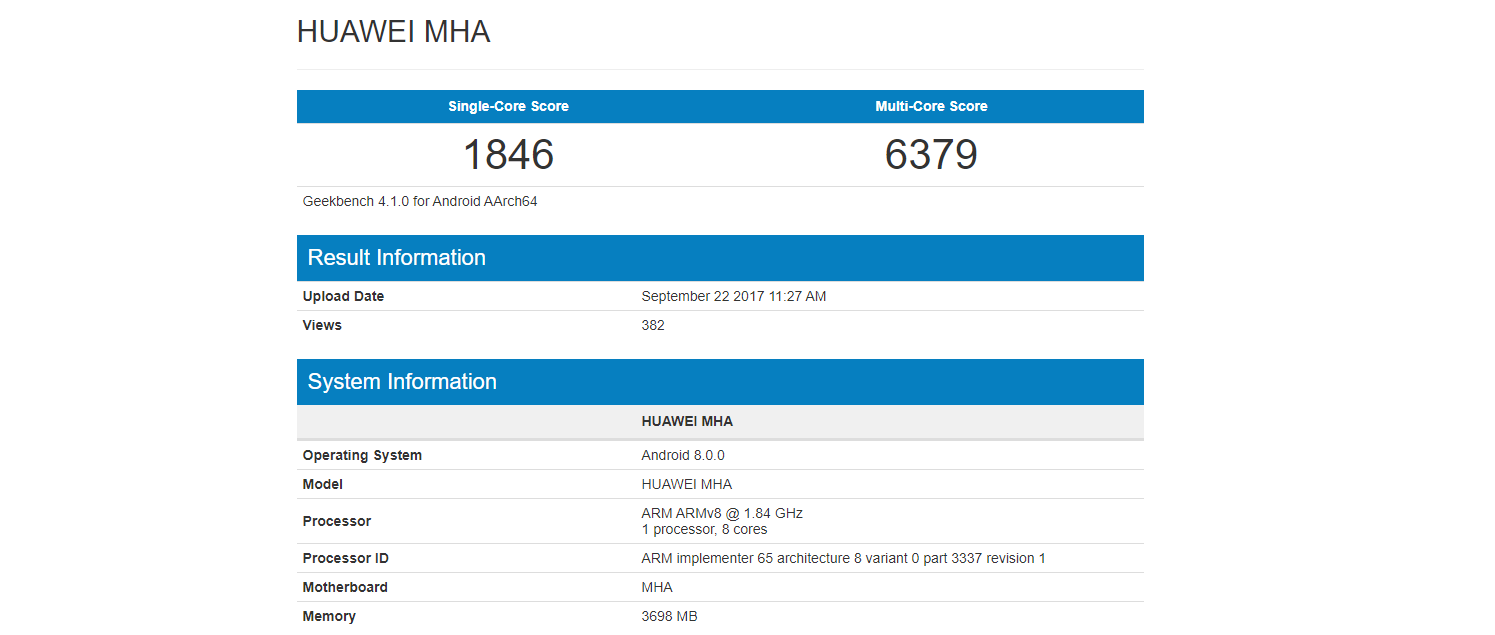Select the ARM implementer 65 architecture value
This screenshot has width=1495, height=635.
[x=844, y=558]
